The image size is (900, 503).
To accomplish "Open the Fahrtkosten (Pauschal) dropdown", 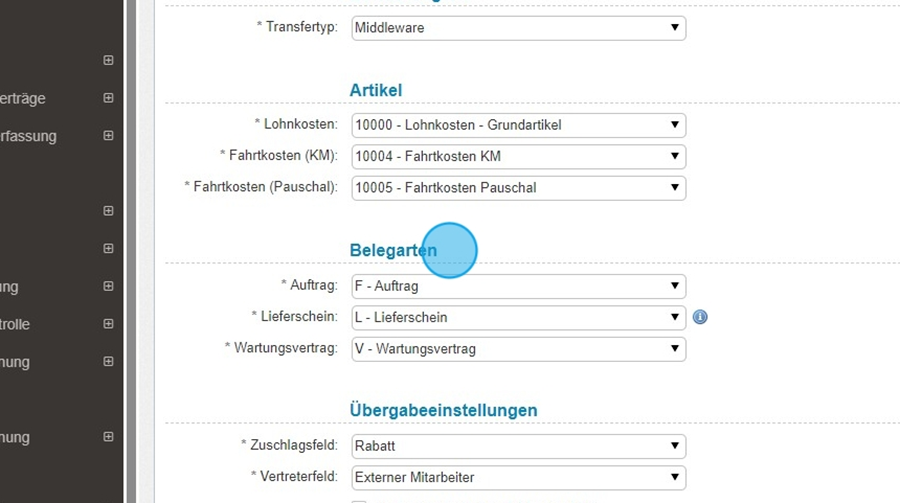I will [518, 187].
